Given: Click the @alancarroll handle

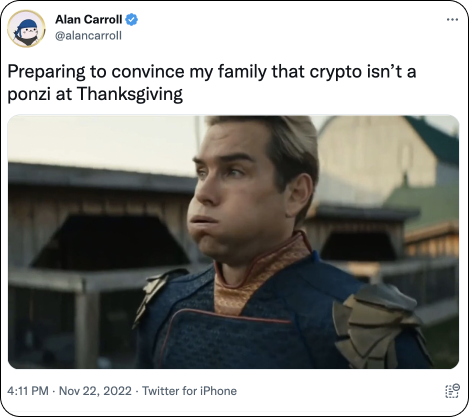Looking at the screenshot, I should (88, 35).
